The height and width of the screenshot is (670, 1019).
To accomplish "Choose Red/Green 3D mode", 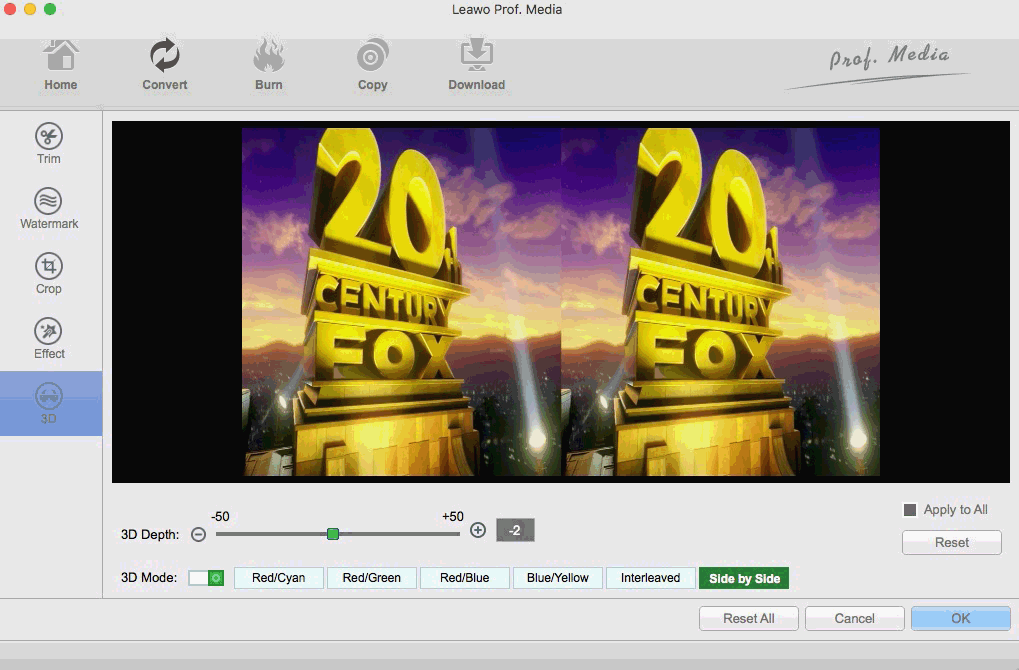I will tap(372, 578).
